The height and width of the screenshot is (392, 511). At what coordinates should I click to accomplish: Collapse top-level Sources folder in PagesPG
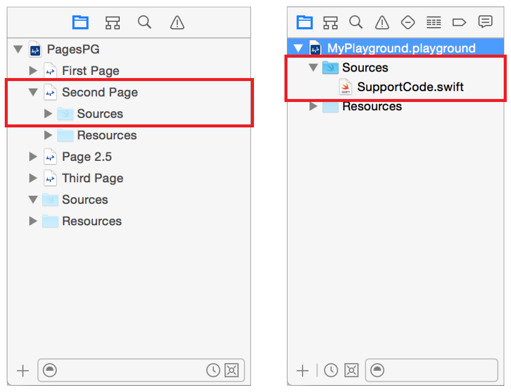pyautogui.click(x=33, y=199)
